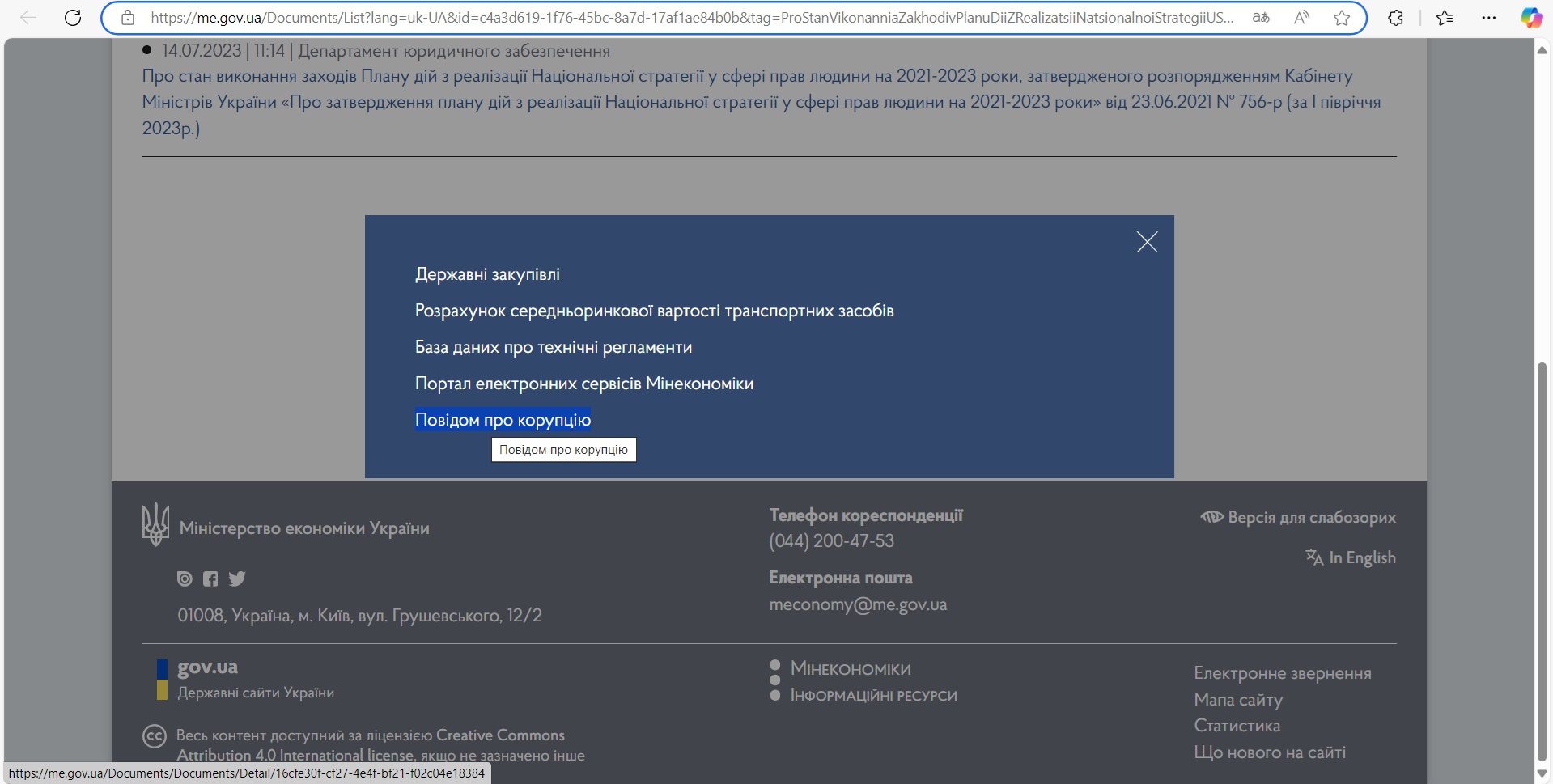
Task: Open browser Settings and more menu
Action: pos(1488,18)
